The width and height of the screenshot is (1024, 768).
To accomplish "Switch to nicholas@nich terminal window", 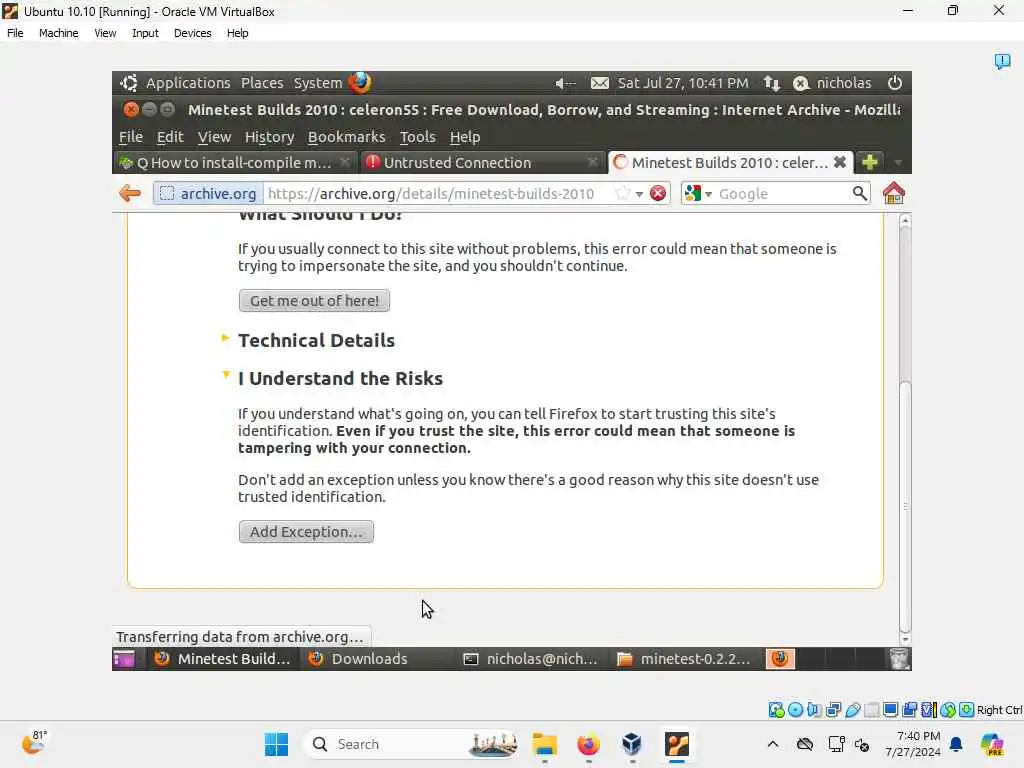I will (x=532, y=659).
